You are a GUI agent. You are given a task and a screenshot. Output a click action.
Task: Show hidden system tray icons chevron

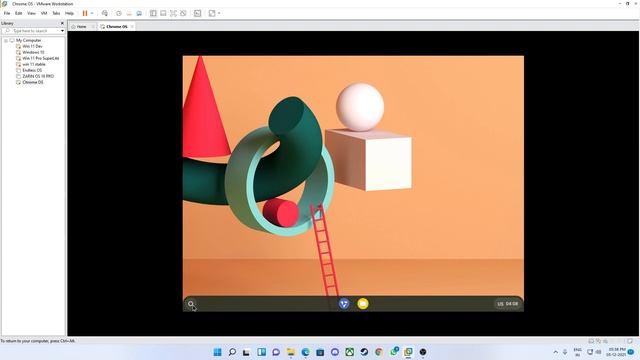(556, 352)
